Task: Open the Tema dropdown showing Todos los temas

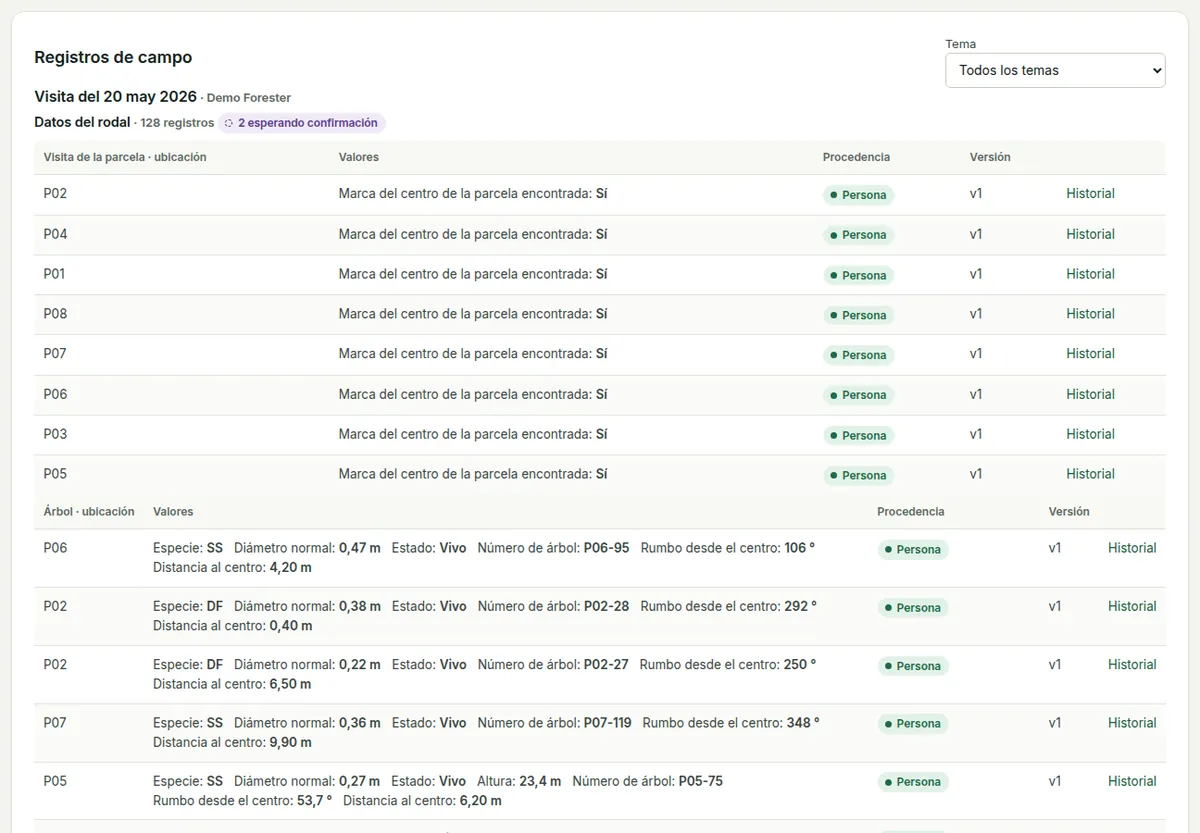Action: 1055,70
